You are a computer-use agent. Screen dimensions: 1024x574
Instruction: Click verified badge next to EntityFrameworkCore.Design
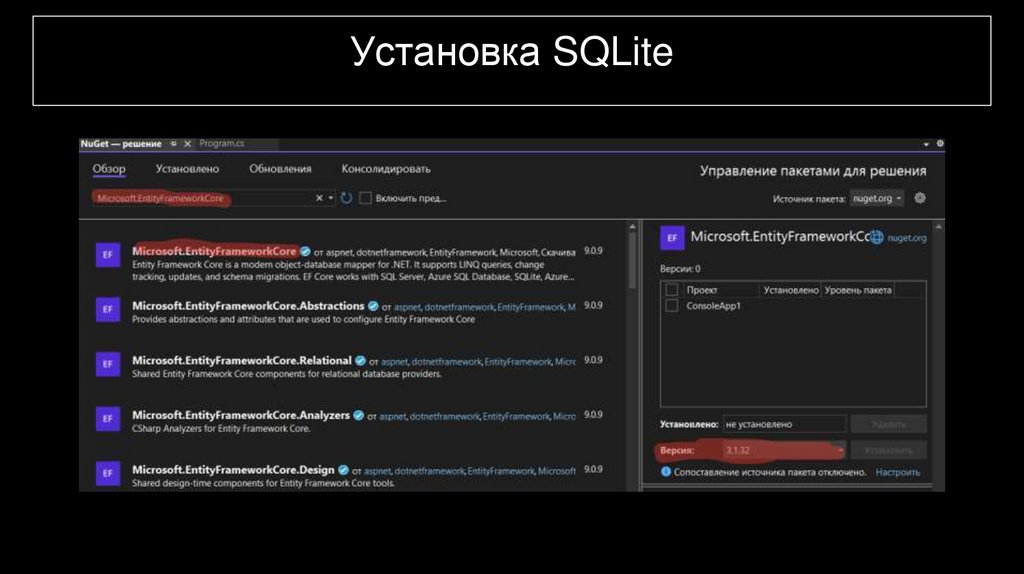(343, 470)
